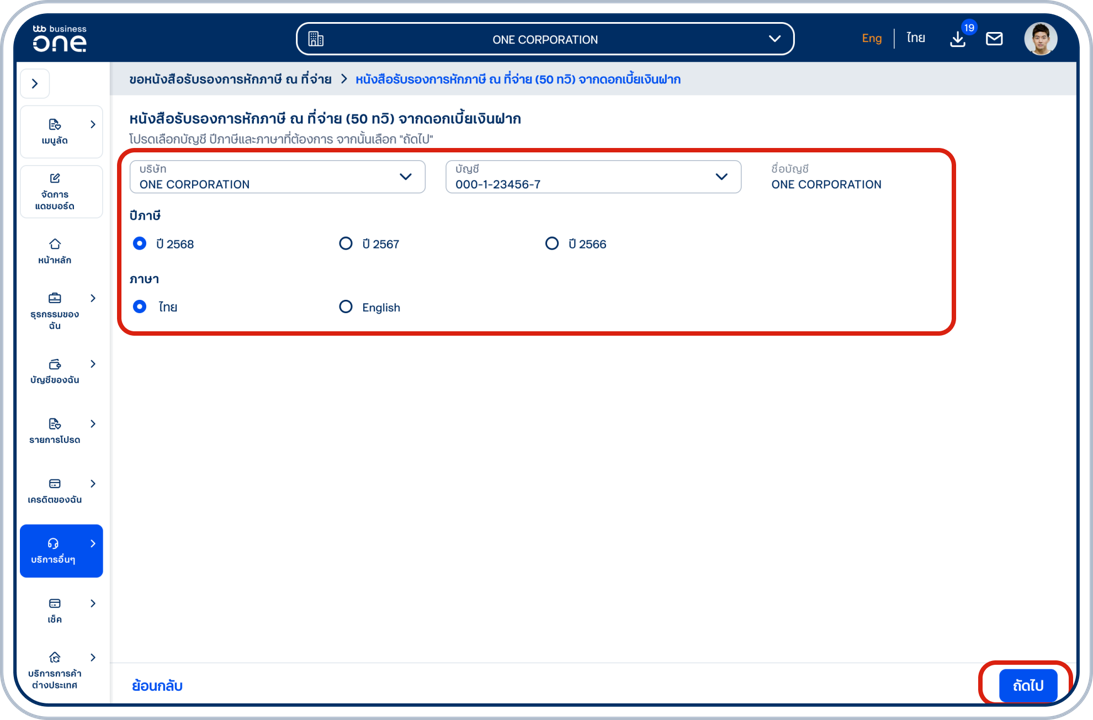The height and width of the screenshot is (720, 1093).
Task: Expand the collapsed sidebar arrow button
Action: point(35,84)
